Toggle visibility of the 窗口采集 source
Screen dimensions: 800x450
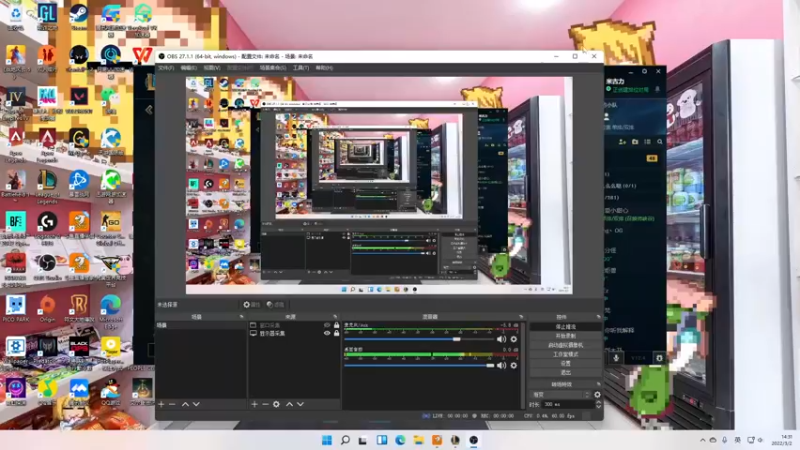coord(327,325)
